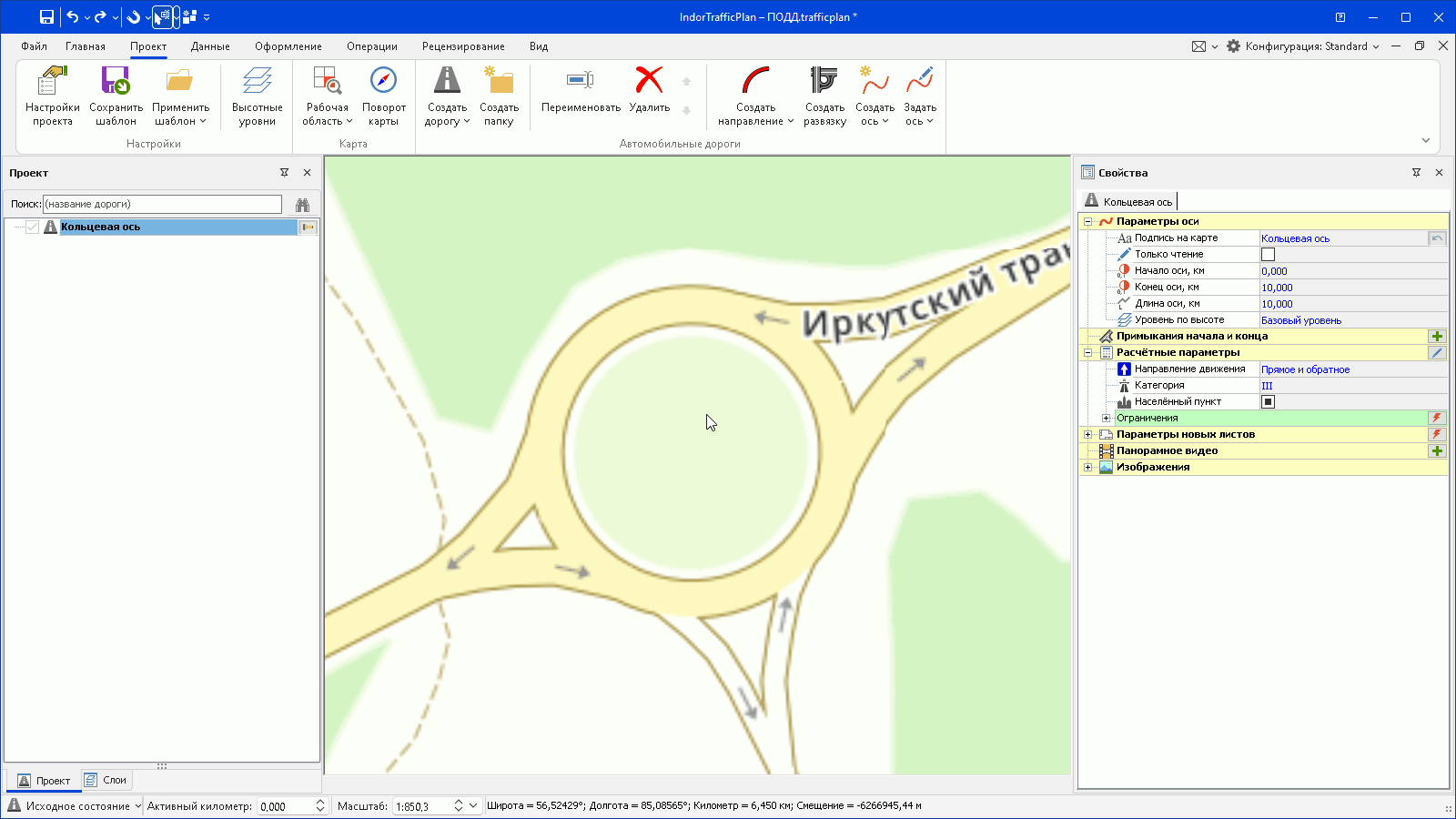Select the Высотные уровни tool
The width and height of the screenshot is (1456, 819).
(257, 96)
